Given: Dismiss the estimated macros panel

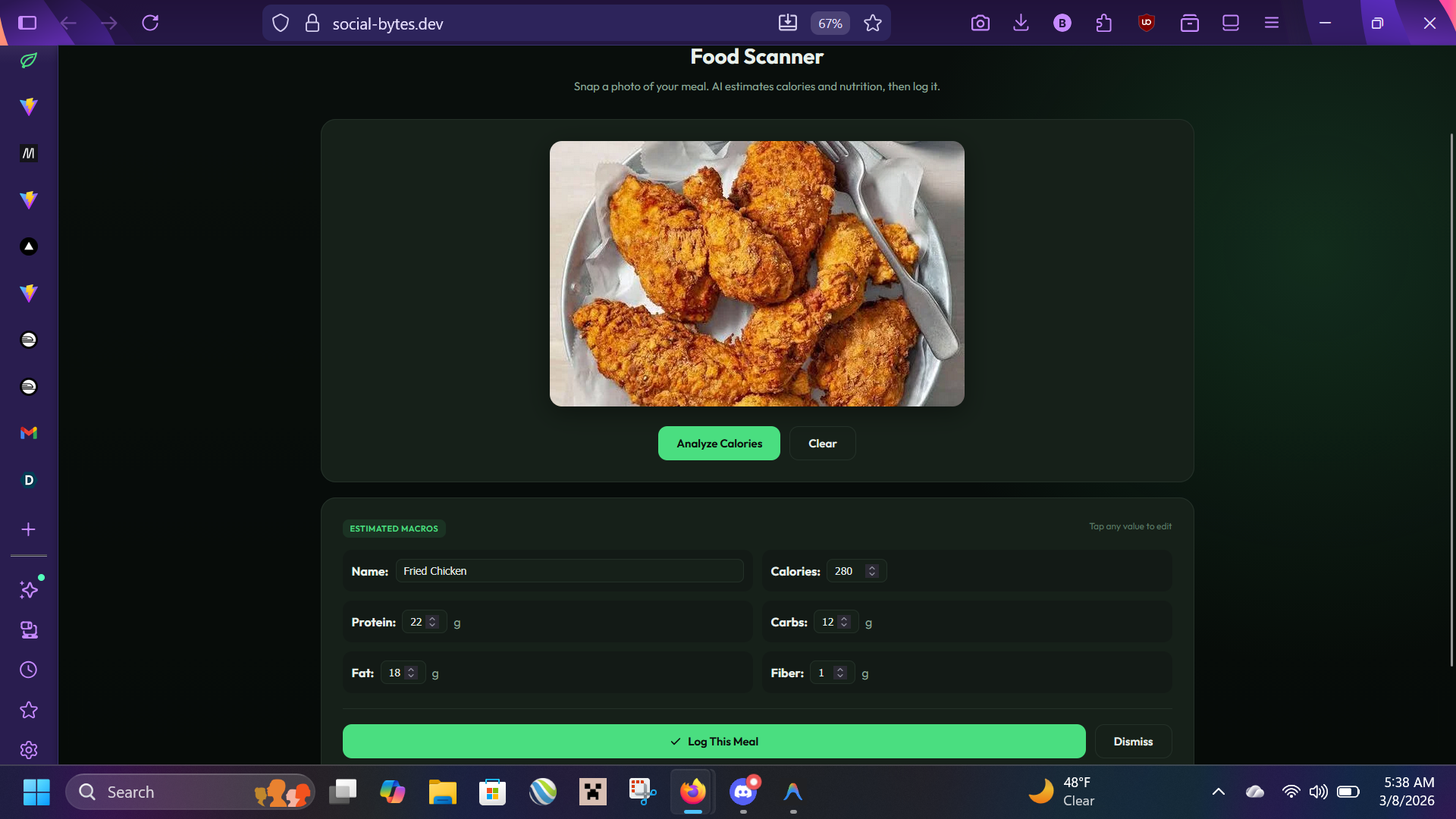Looking at the screenshot, I should click(x=1133, y=742).
